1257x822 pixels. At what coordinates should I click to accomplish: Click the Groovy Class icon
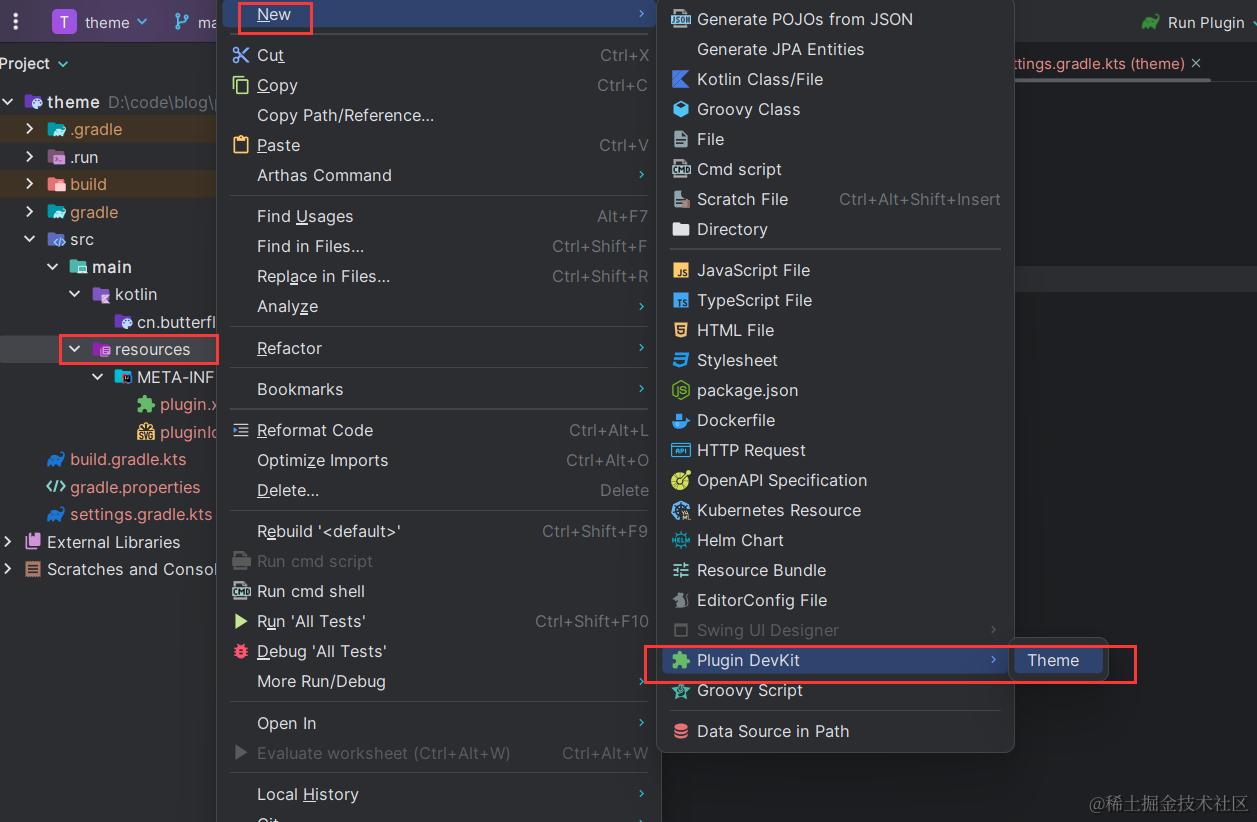point(681,109)
